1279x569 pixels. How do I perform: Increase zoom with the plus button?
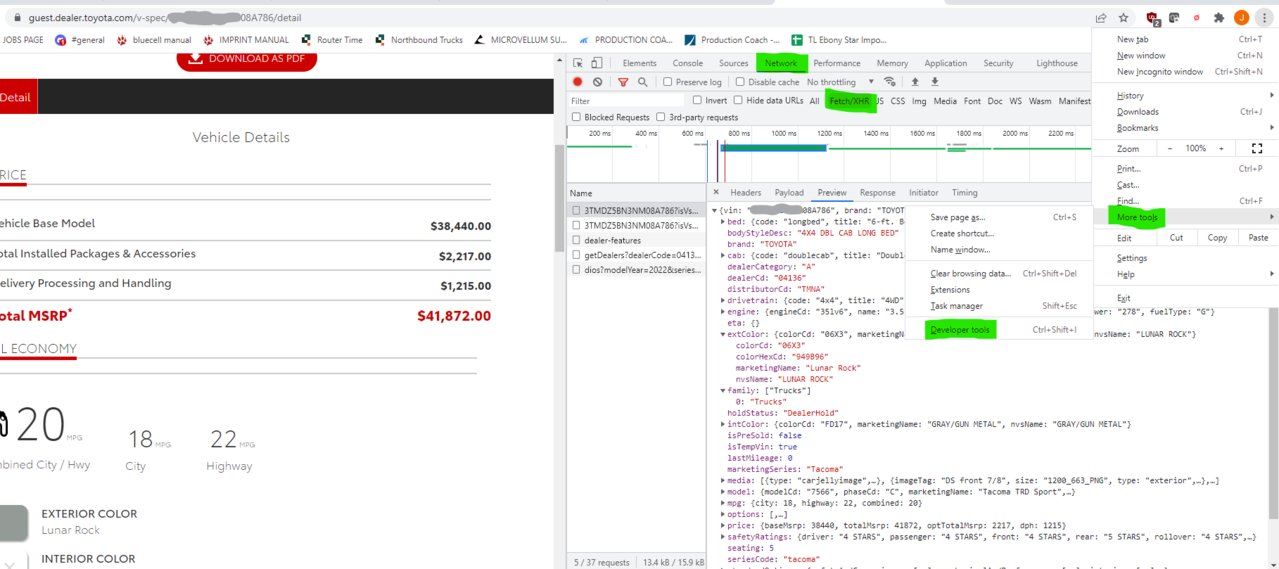[x=1221, y=148]
